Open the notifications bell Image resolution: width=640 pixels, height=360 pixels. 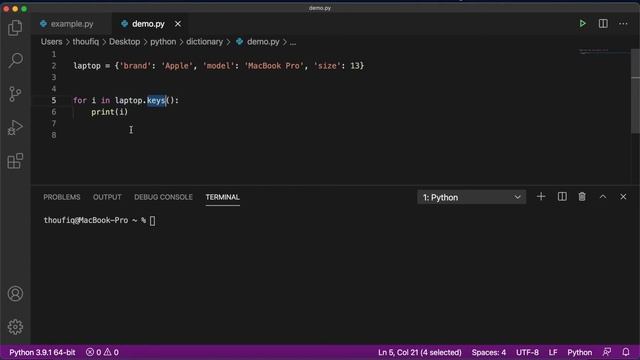click(x=626, y=352)
